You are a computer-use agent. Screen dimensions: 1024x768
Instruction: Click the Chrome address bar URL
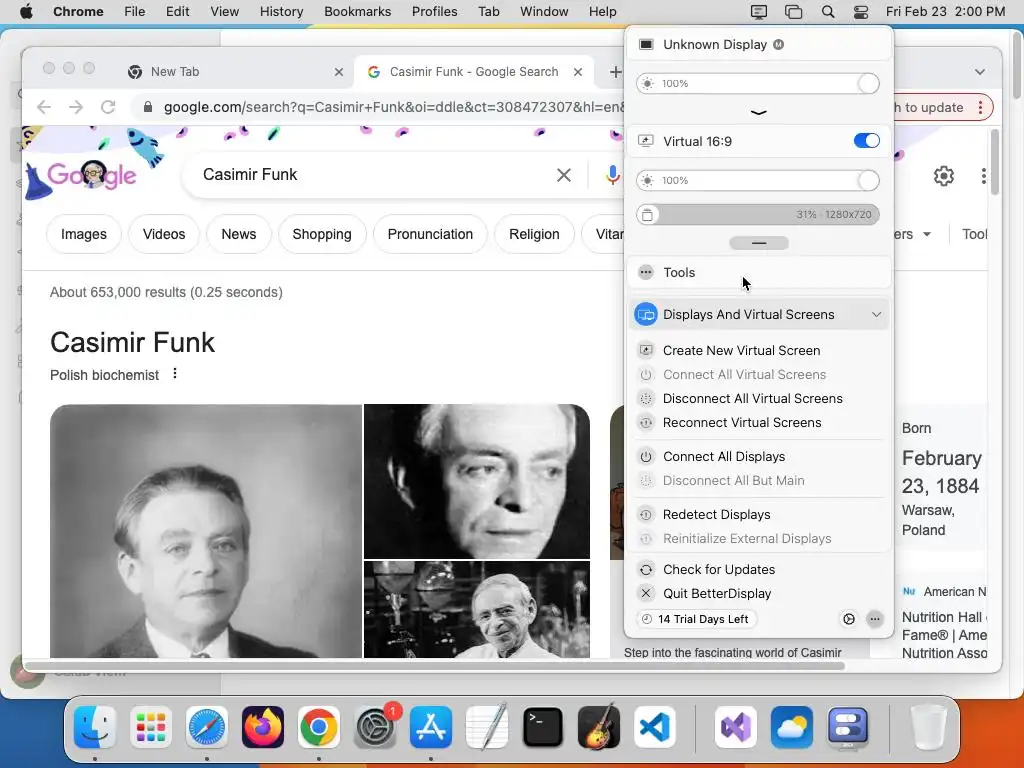(x=392, y=107)
